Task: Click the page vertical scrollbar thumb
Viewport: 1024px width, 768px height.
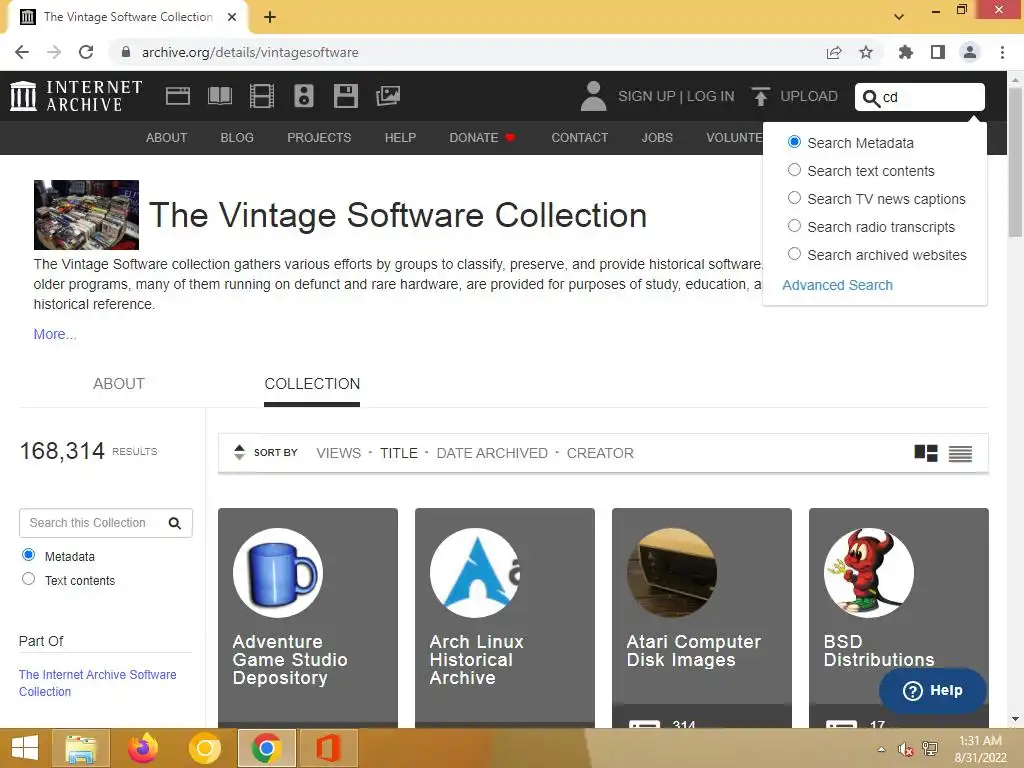Action: [1015, 162]
